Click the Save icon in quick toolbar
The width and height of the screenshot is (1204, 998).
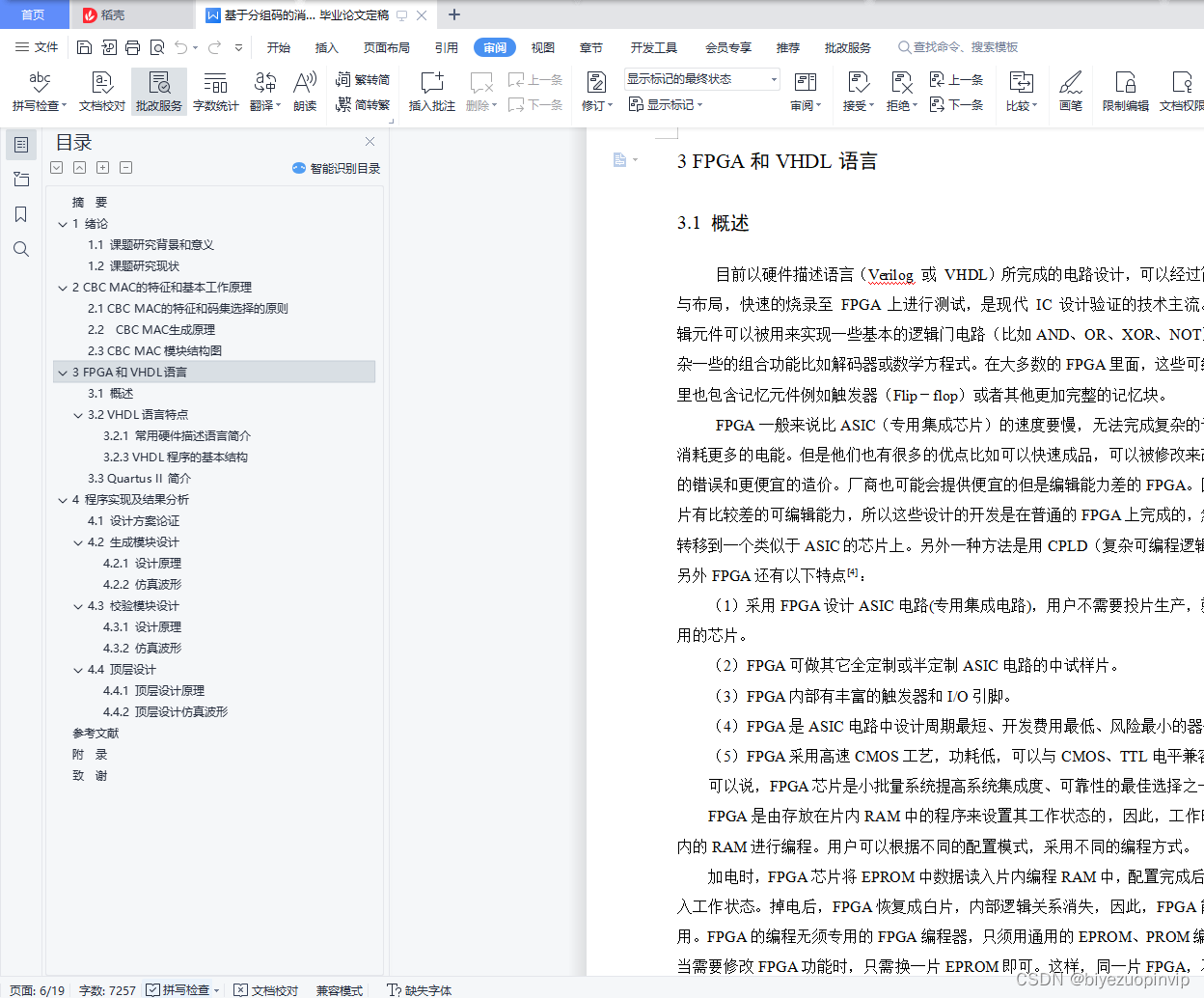84,47
